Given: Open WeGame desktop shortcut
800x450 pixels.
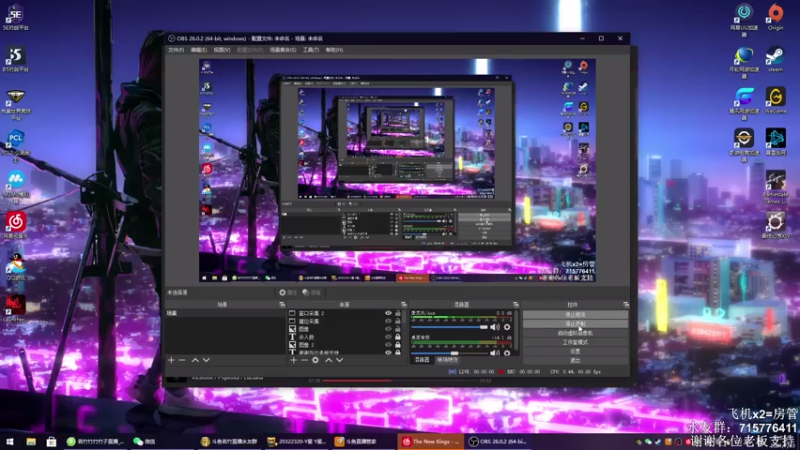Looking at the screenshot, I should 775,101.
